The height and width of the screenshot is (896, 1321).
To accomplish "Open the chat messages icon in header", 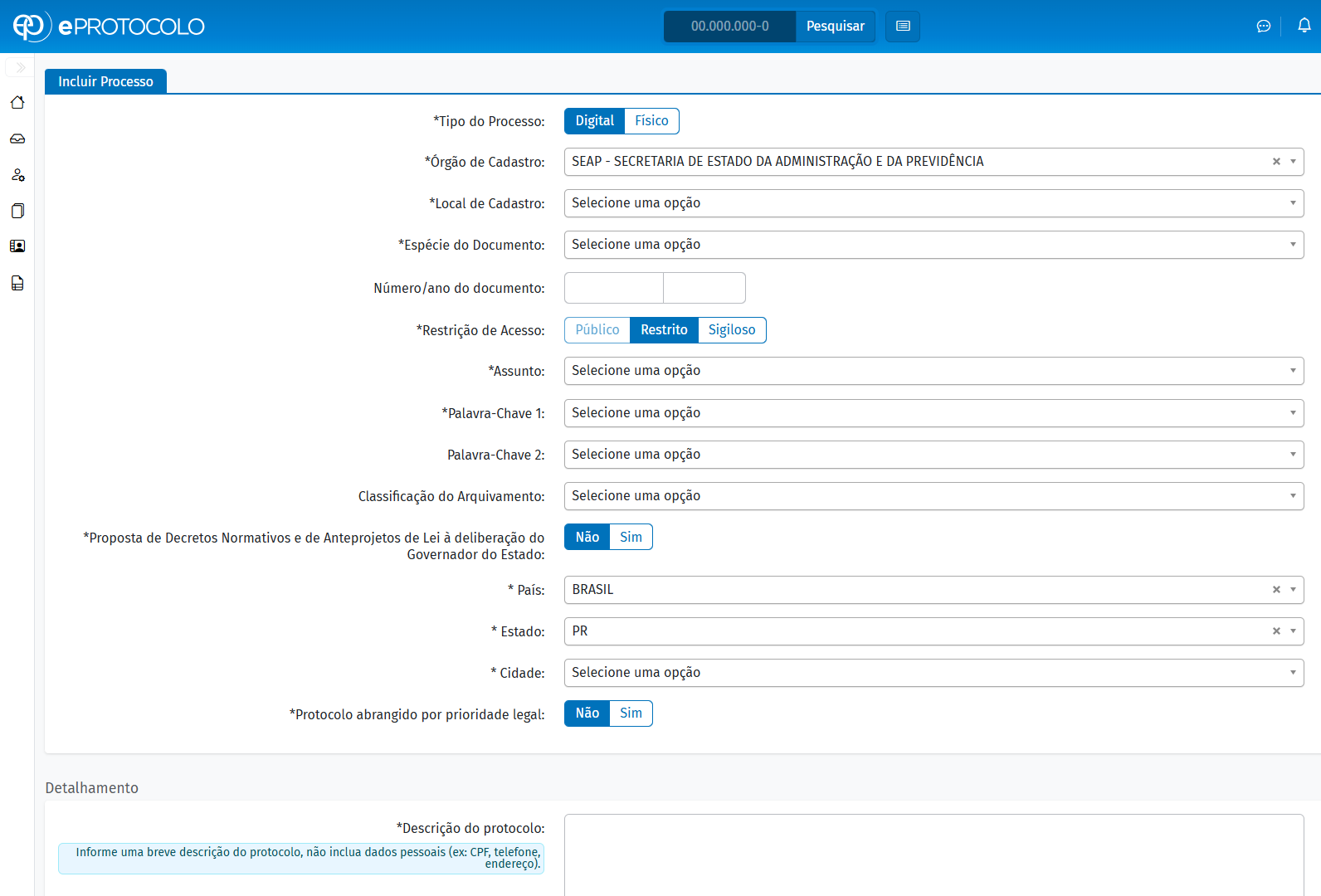I will [x=1263, y=27].
